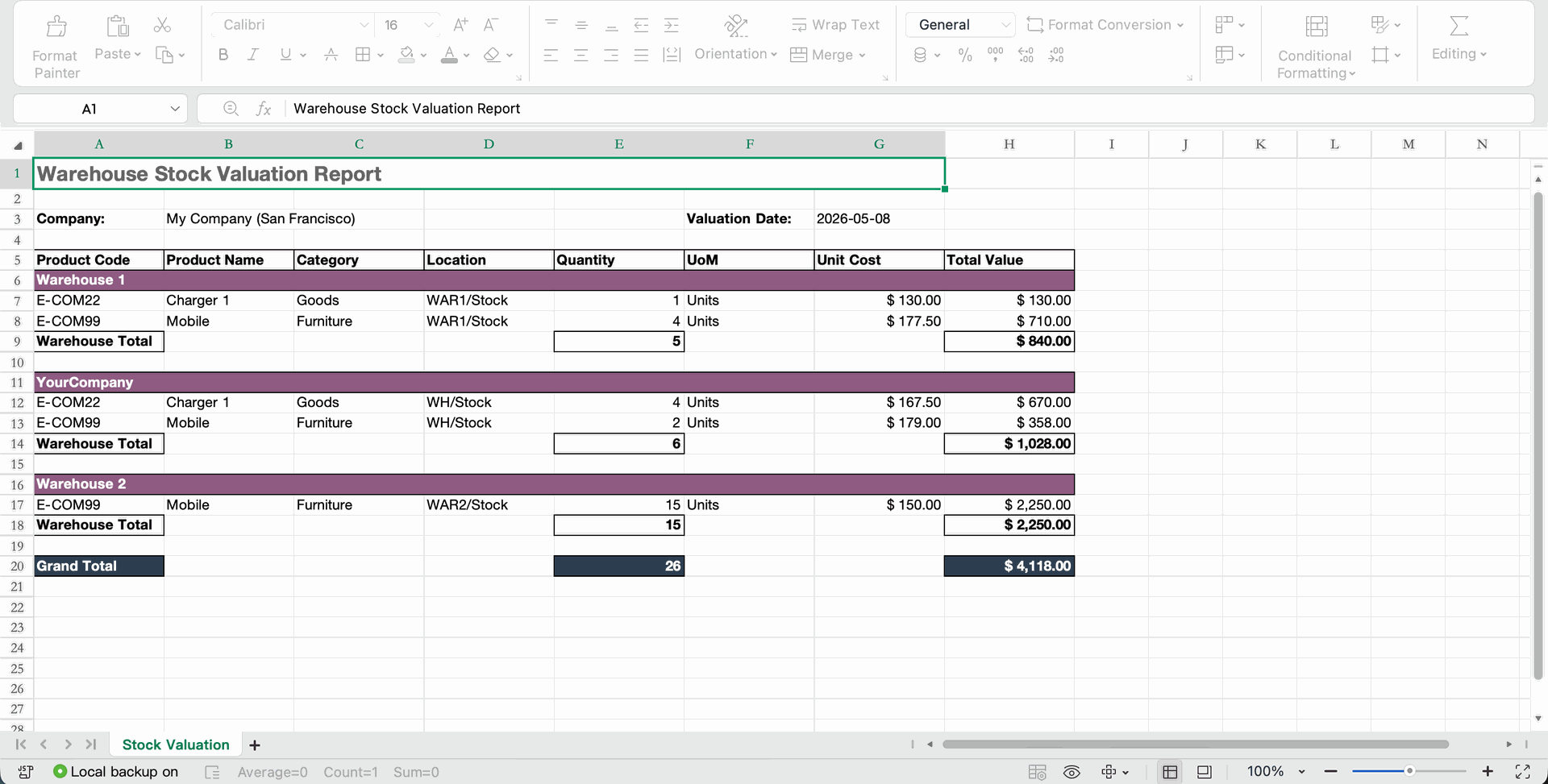This screenshot has height=784, width=1548.
Task: Switch to Normal view in status bar
Action: click(1171, 772)
